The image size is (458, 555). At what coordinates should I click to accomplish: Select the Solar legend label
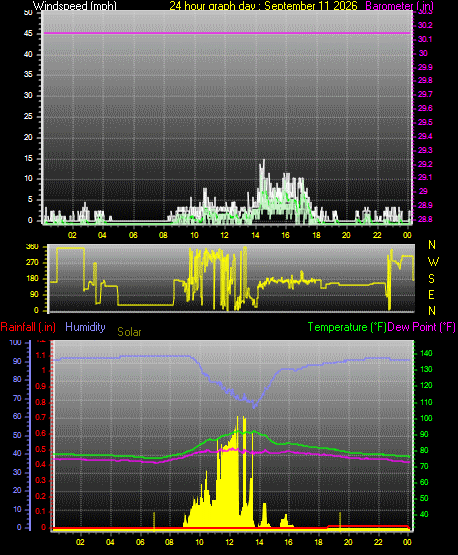[129, 332]
